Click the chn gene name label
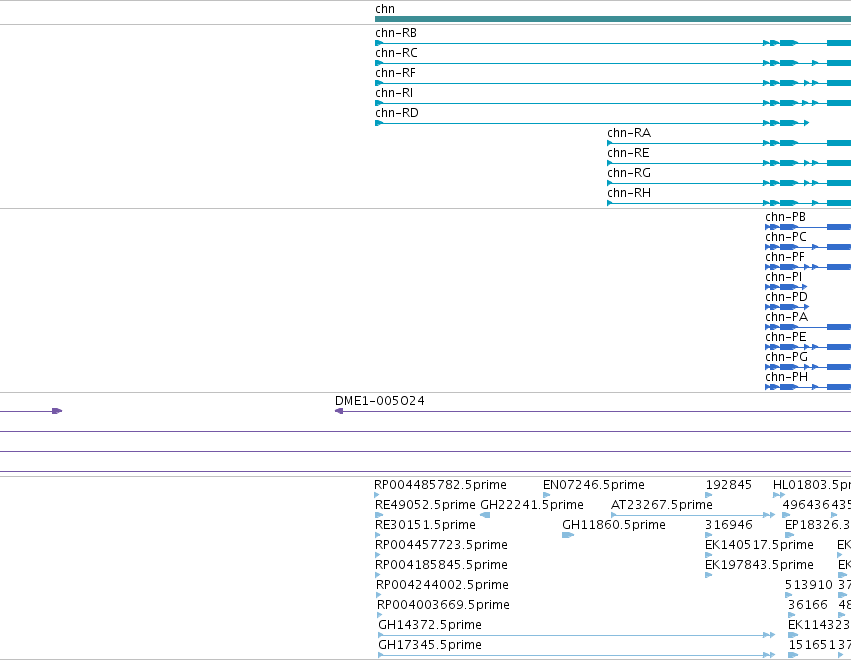The height and width of the screenshot is (660, 851). pyautogui.click(x=385, y=9)
